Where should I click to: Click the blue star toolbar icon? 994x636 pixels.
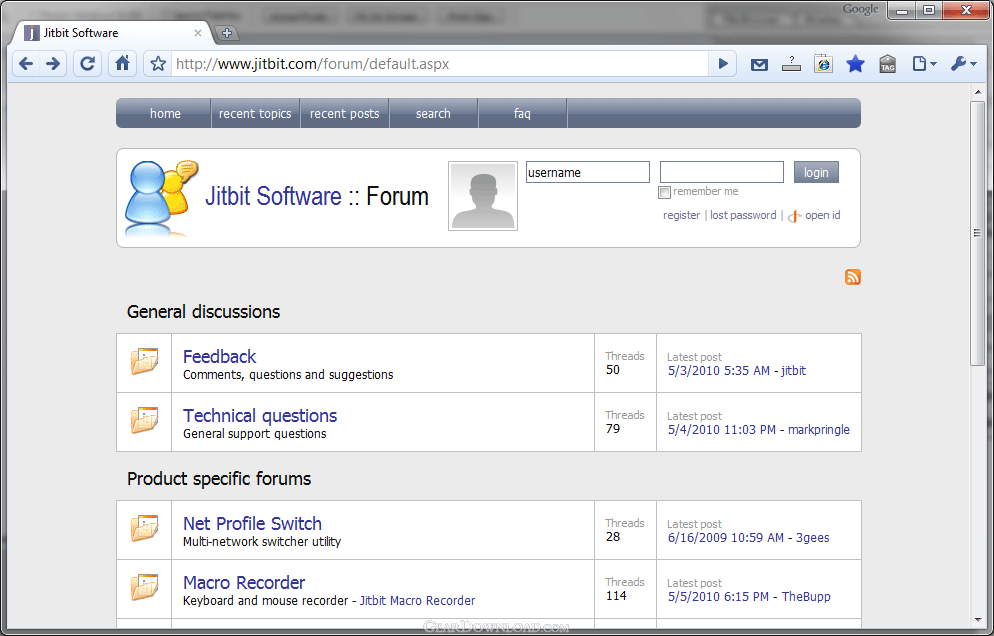855,64
